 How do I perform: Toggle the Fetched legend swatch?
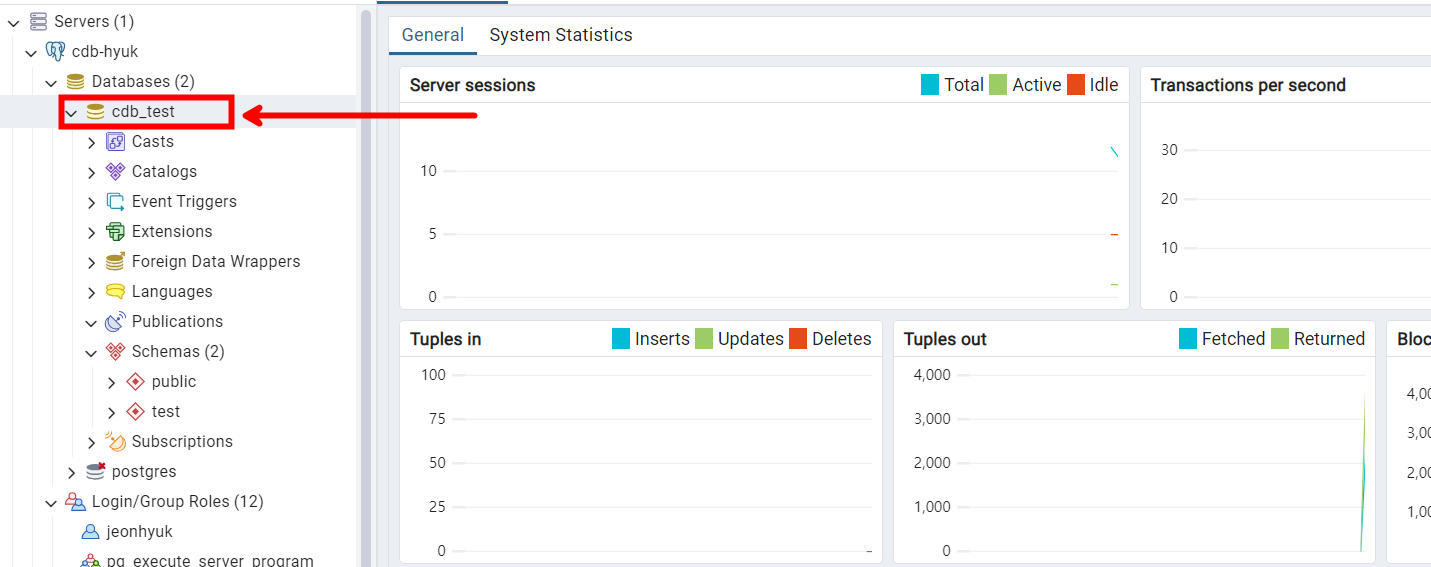pos(1188,339)
